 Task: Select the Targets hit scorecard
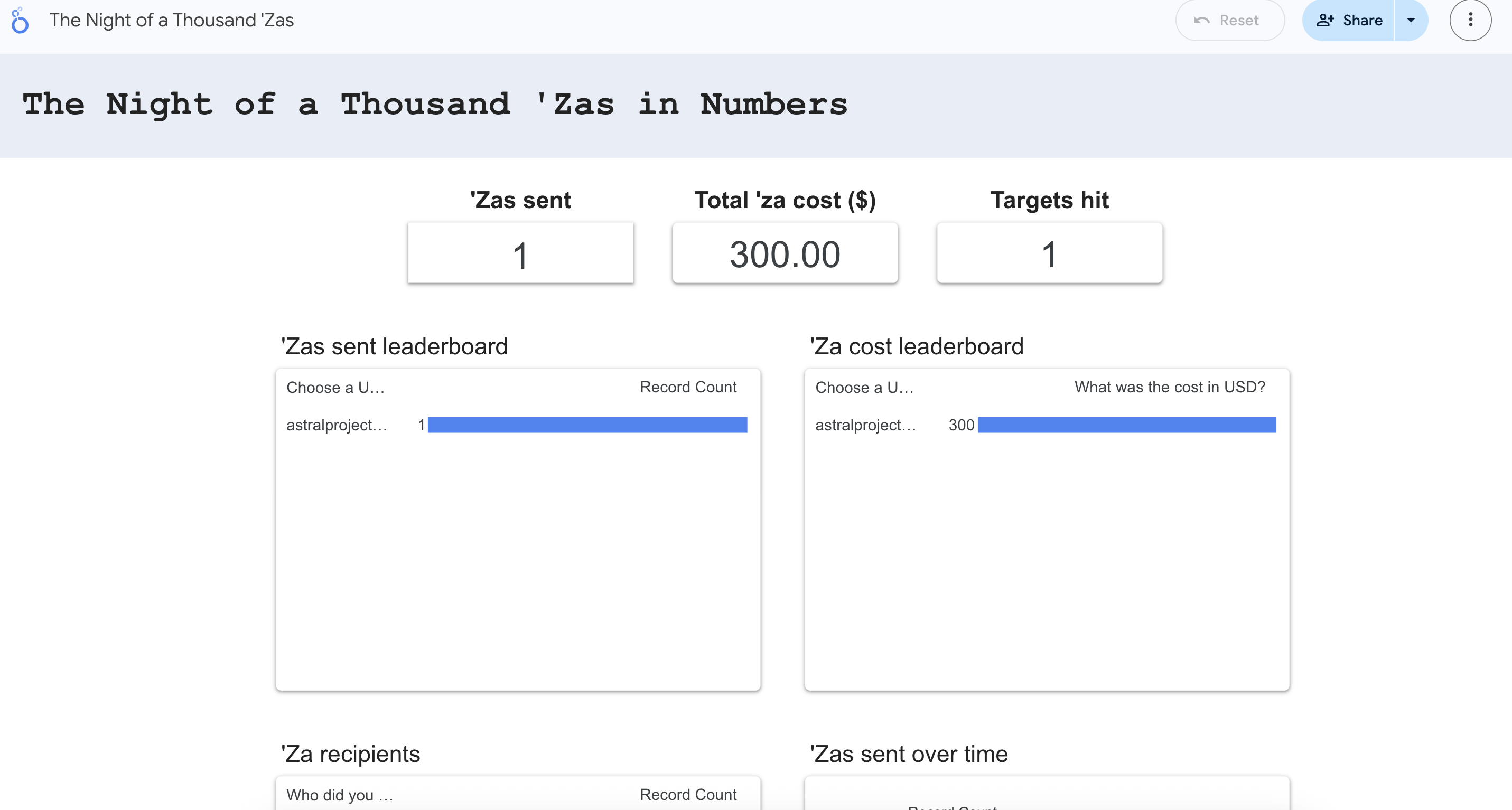(1050, 254)
